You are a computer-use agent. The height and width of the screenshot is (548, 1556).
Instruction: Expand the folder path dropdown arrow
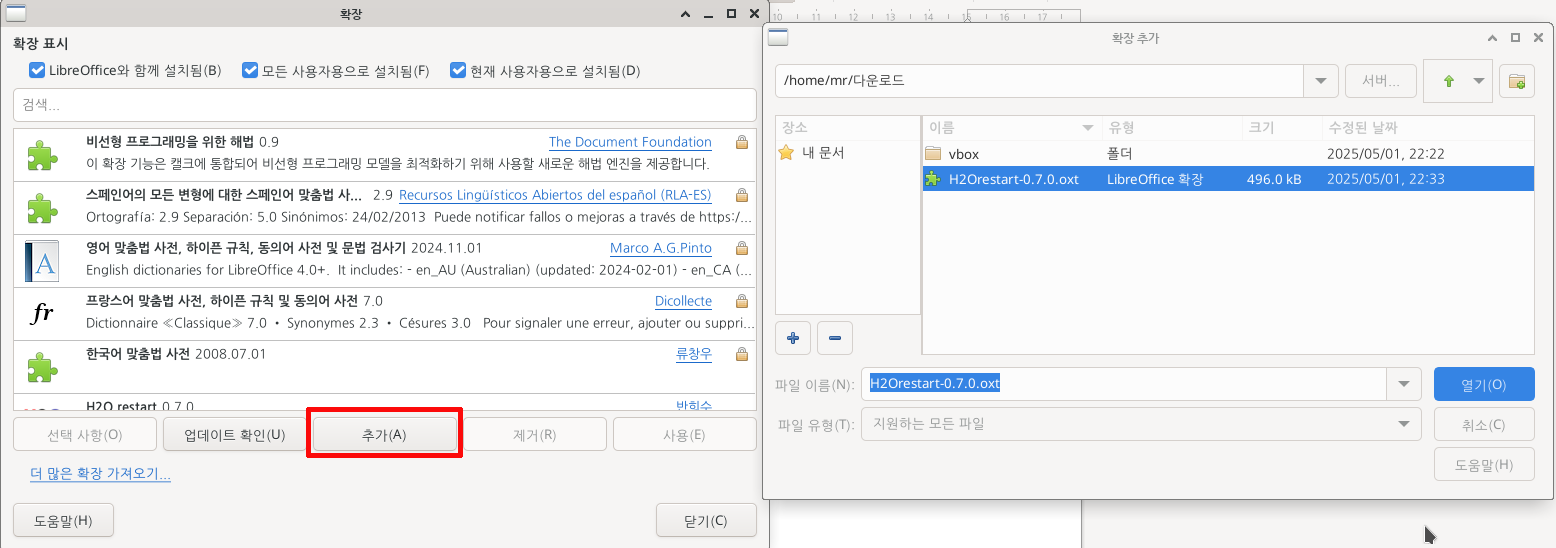(1321, 81)
